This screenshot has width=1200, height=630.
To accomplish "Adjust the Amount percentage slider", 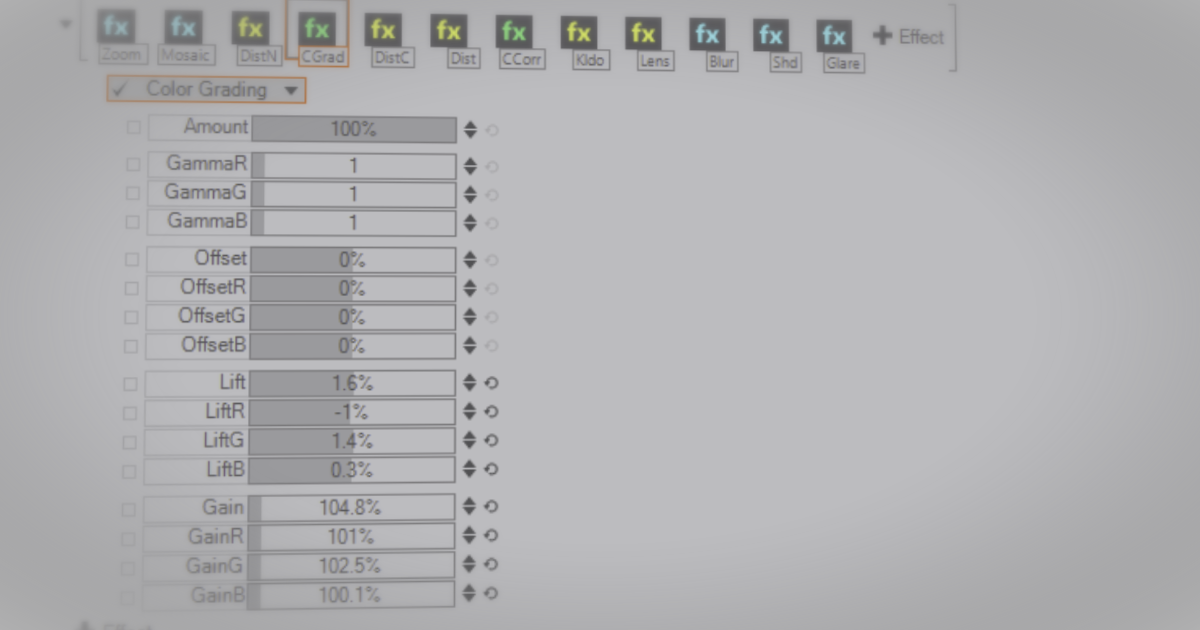I will point(352,128).
